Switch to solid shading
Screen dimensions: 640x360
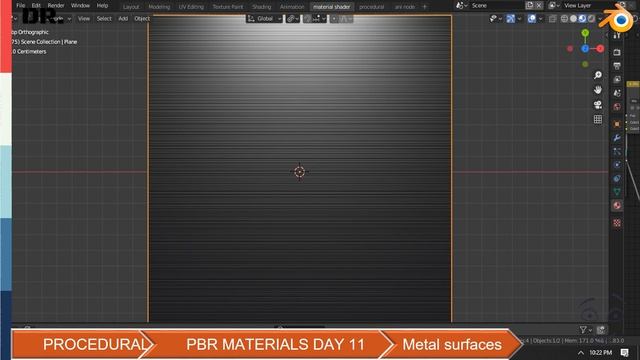573,18
